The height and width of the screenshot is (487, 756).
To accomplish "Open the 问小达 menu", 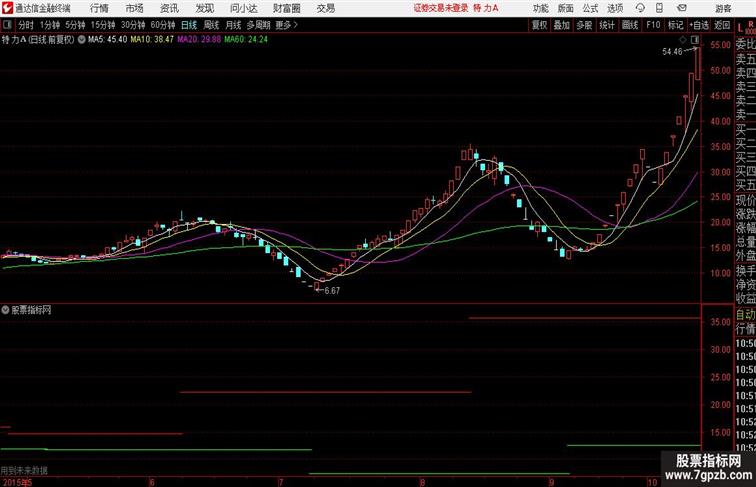I will coord(243,8).
